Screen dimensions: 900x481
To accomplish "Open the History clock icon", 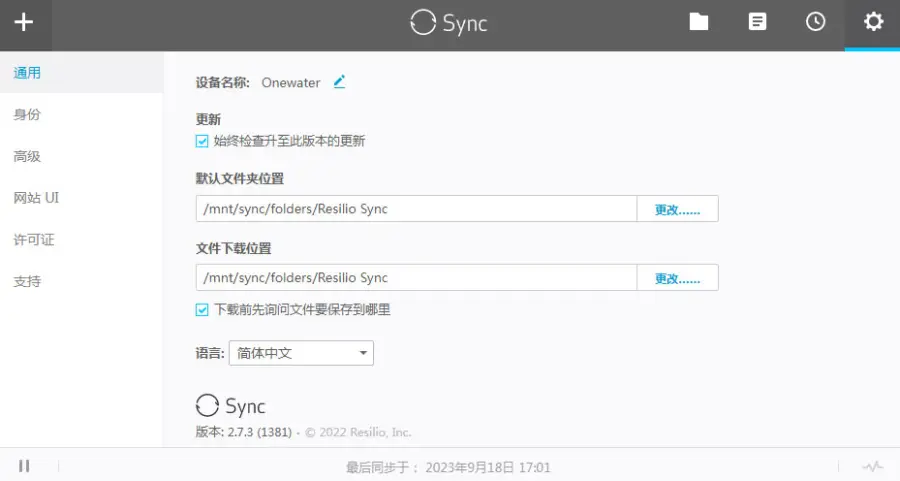I will coord(815,22).
